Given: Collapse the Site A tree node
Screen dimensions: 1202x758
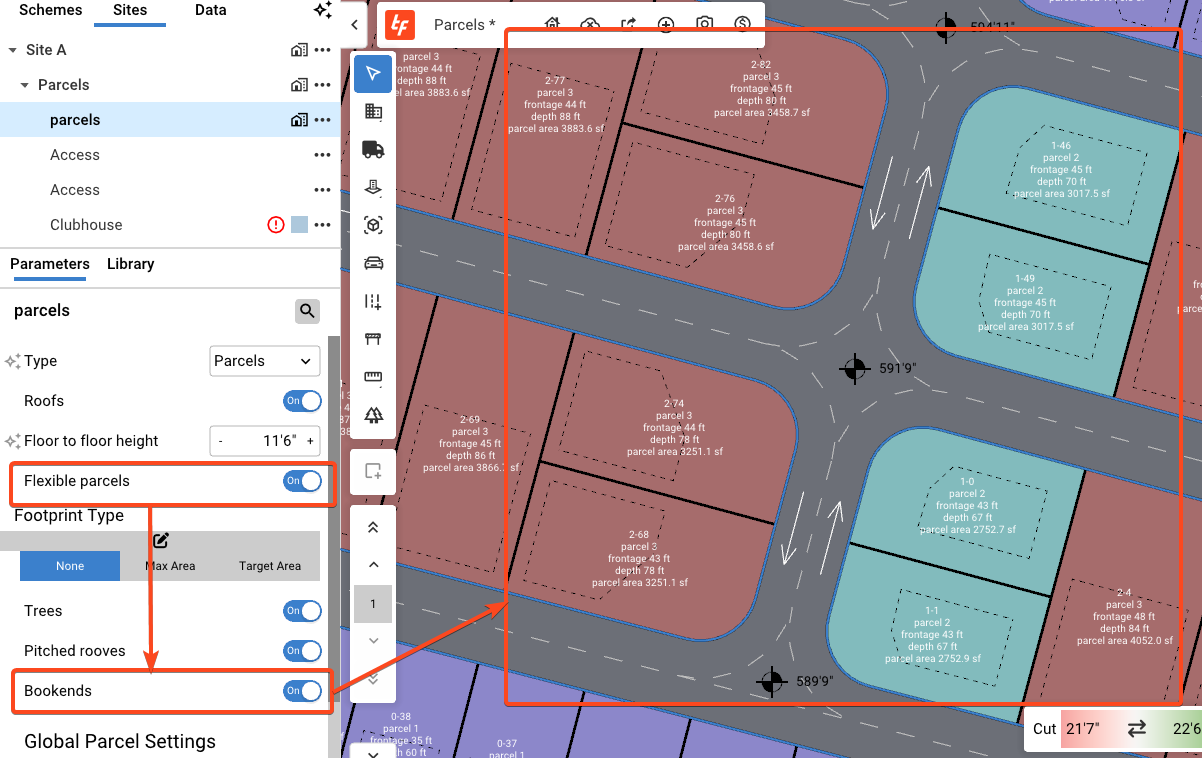Looking at the screenshot, I should point(13,50).
